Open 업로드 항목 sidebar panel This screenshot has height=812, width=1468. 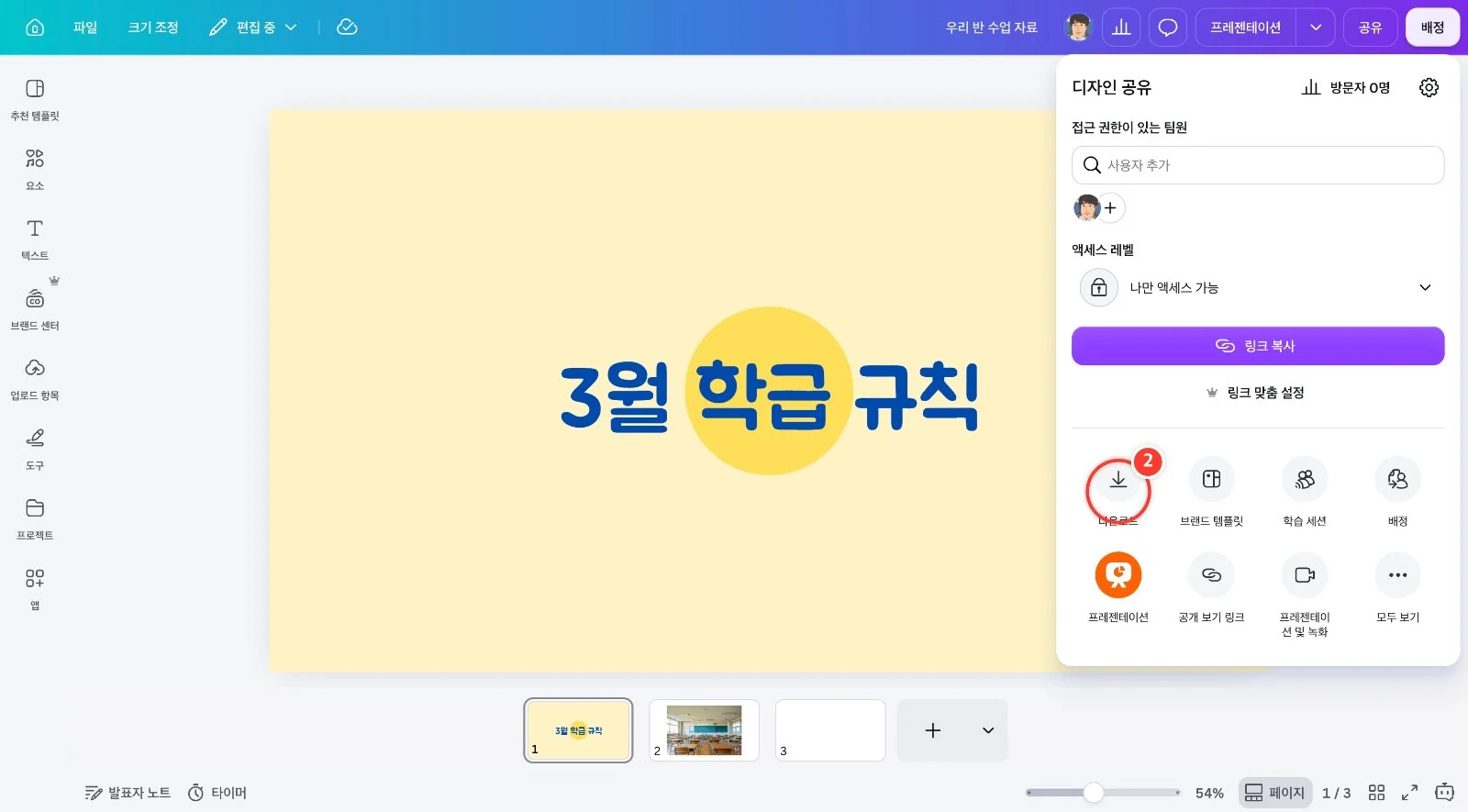click(35, 379)
